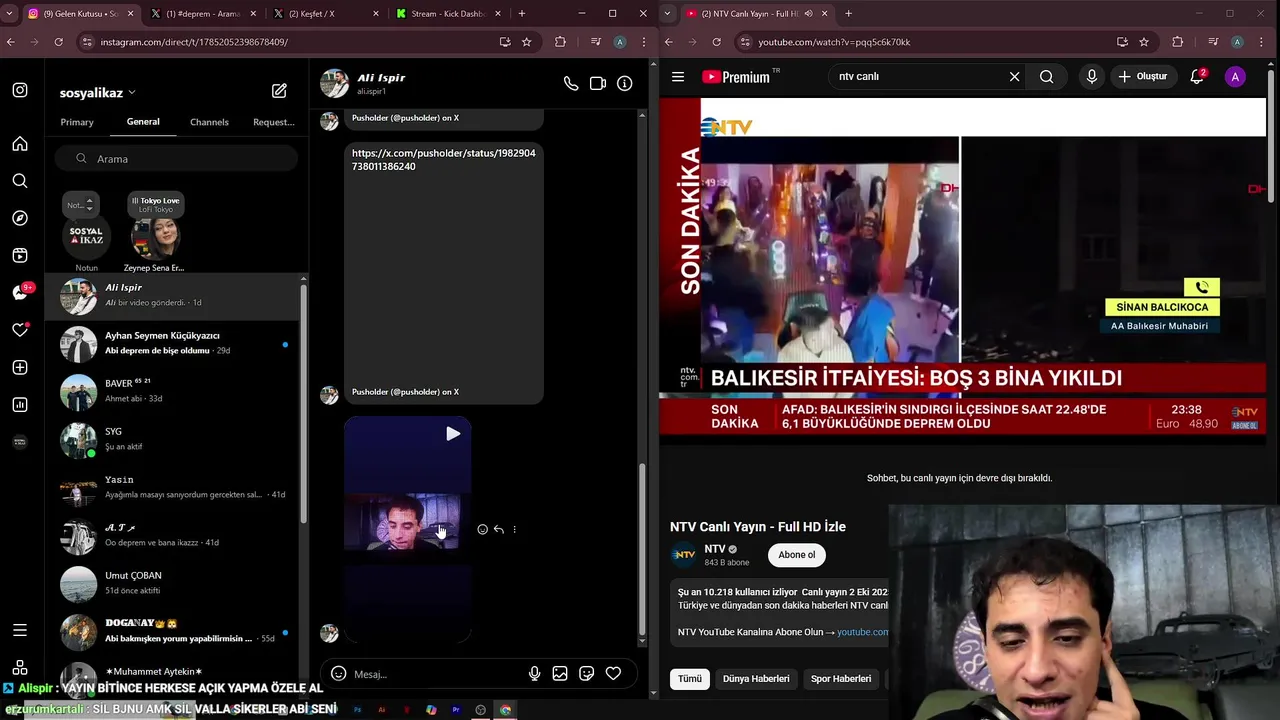Screen dimensions: 1280x720
Task: Open Instagram Explore compass icon
Action: coord(20,218)
